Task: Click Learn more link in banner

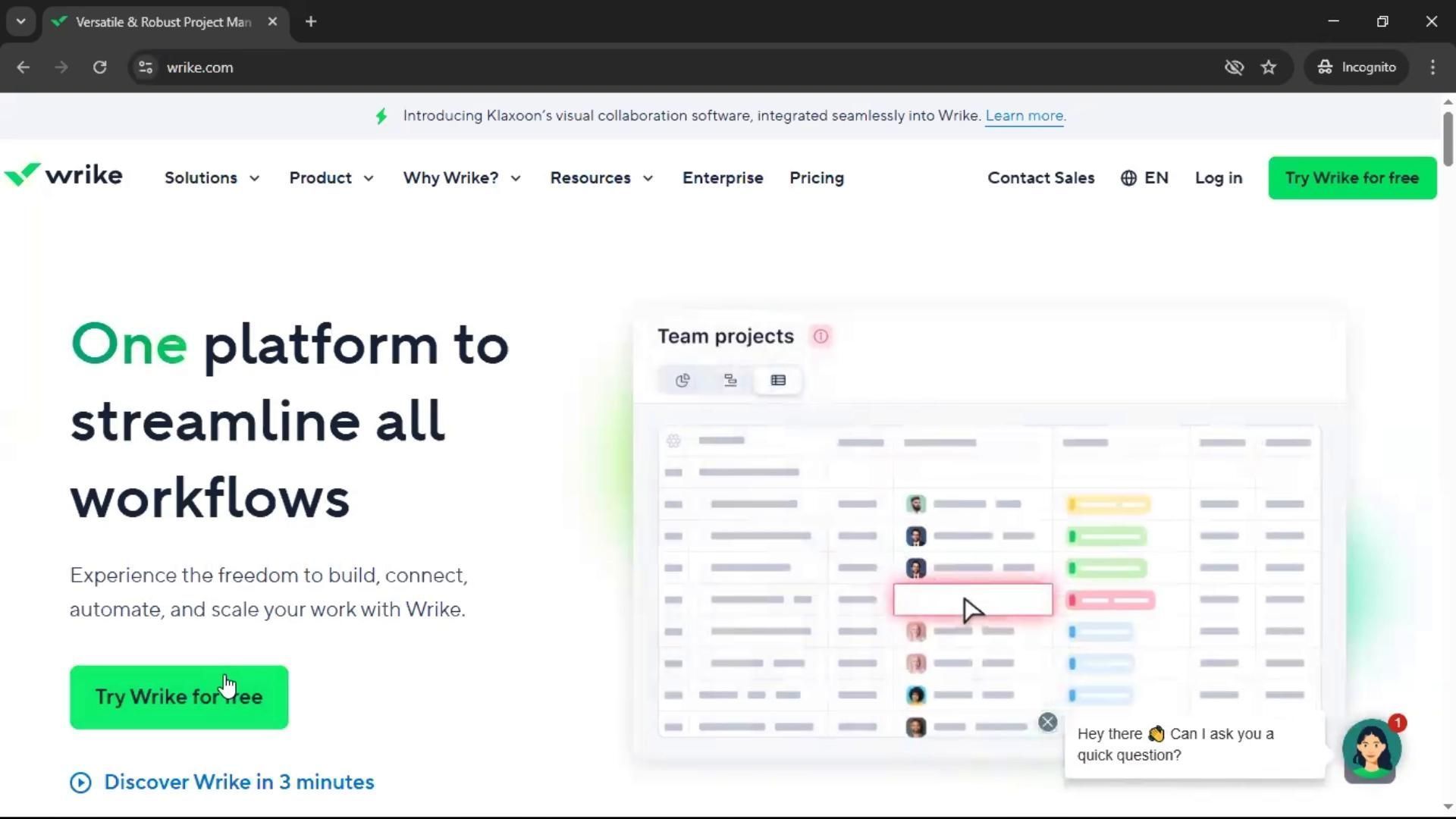Action: coord(1024,116)
